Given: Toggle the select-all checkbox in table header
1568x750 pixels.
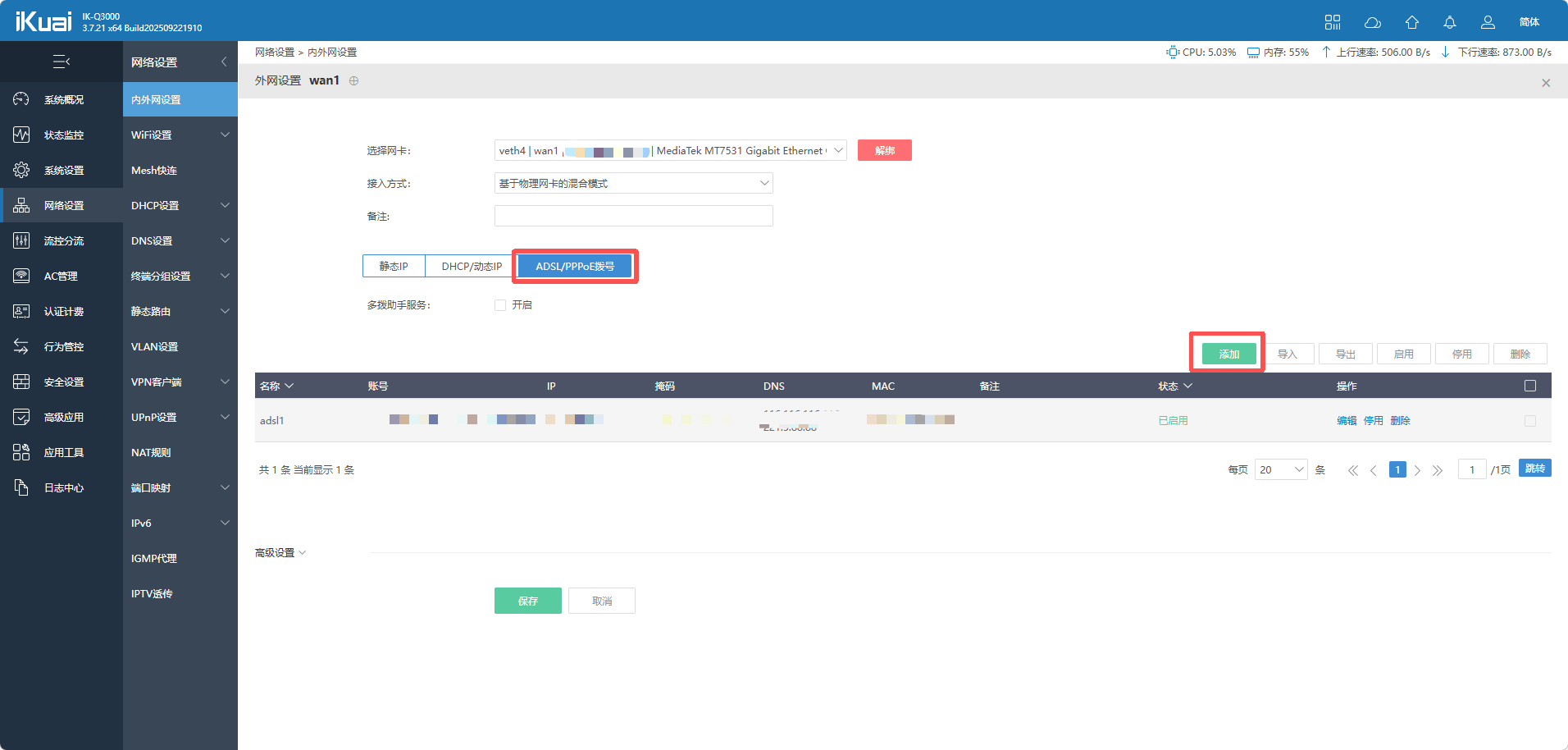Looking at the screenshot, I should click(1529, 386).
